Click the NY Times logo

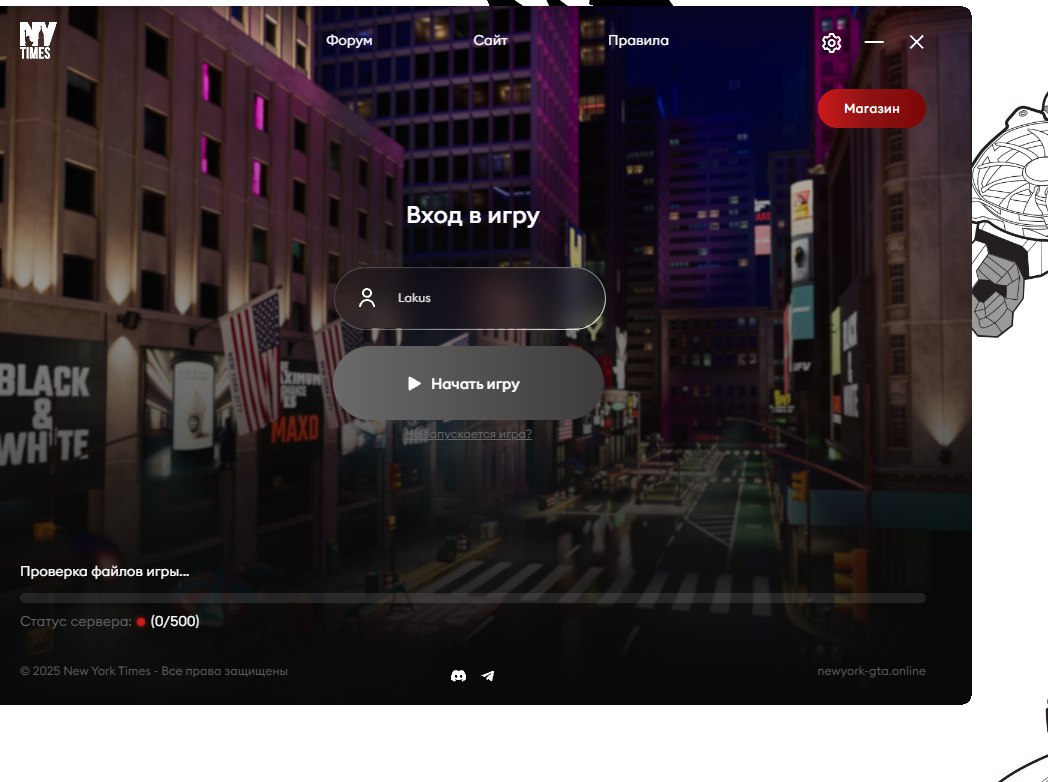[x=38, y=41]
